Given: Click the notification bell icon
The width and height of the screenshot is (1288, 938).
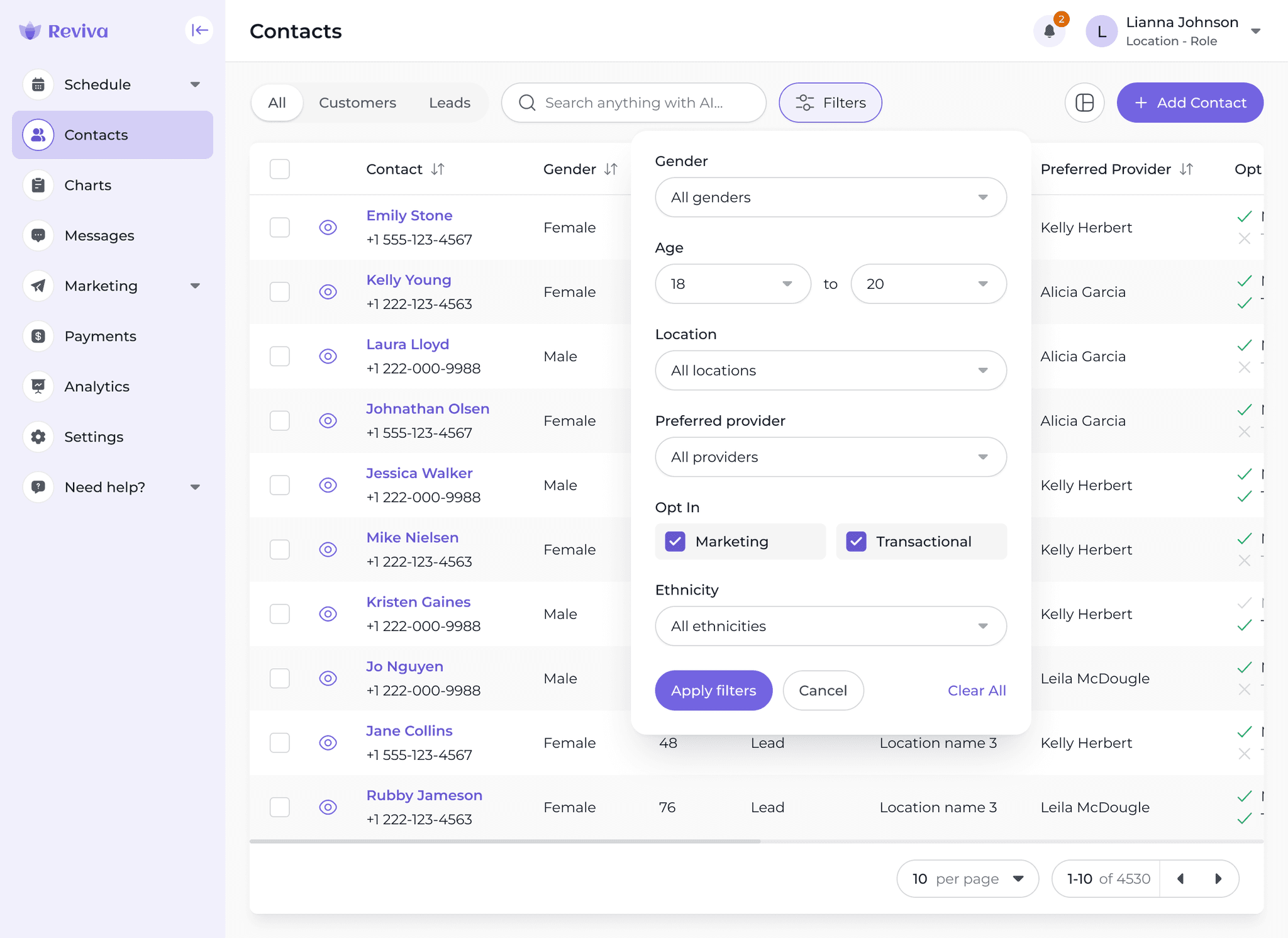Looking at the screenshot, I should (1049, 31).
